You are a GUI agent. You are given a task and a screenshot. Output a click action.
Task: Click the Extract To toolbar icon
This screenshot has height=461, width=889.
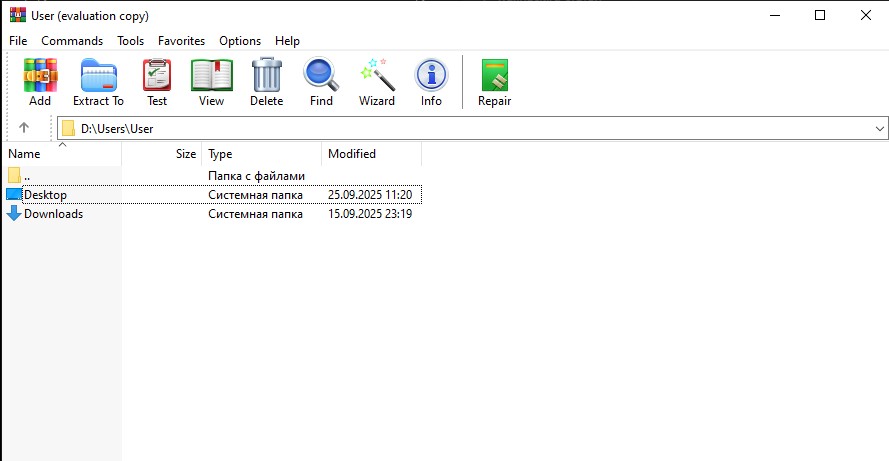coord(98,82)
